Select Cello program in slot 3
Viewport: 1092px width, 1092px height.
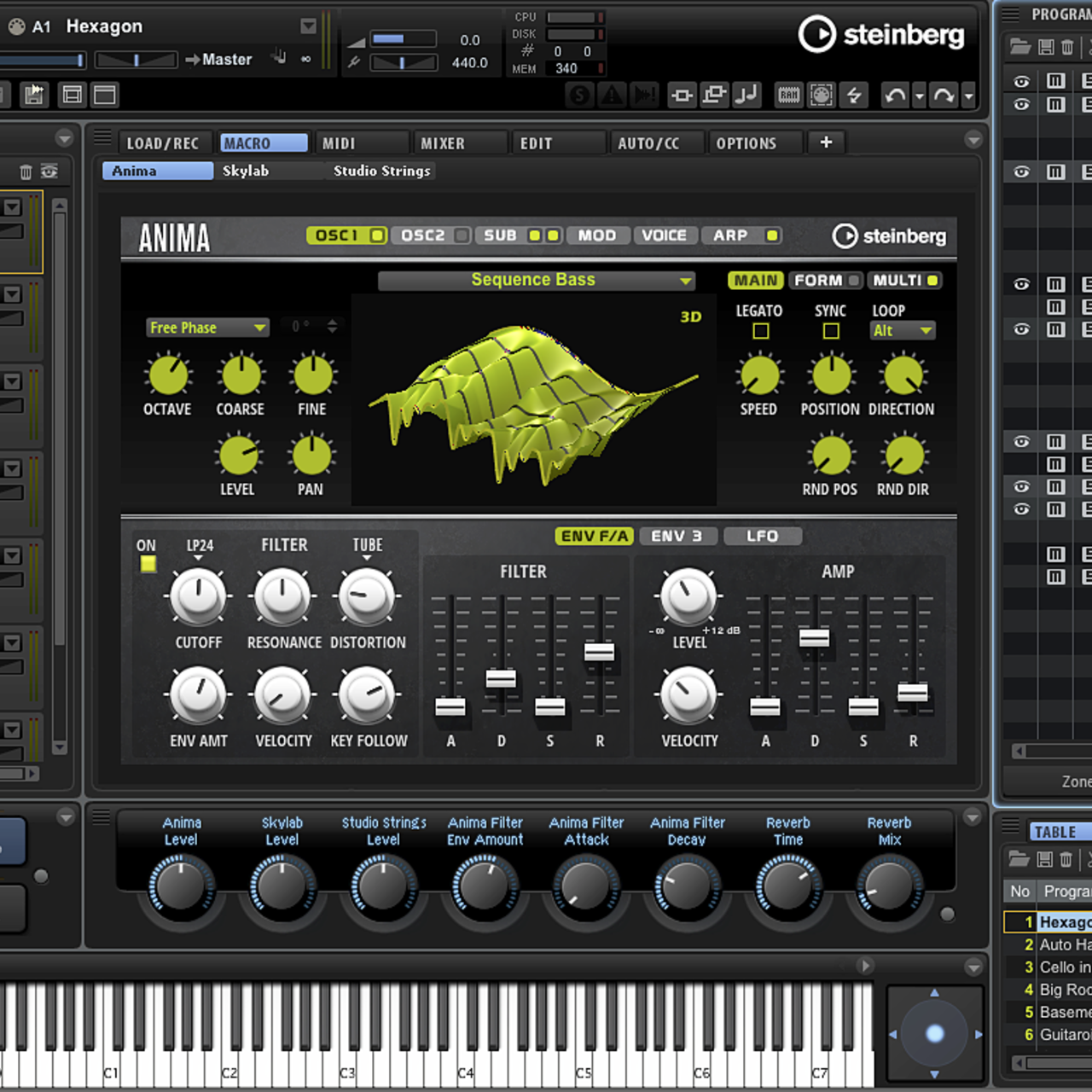click(1064, 967)
